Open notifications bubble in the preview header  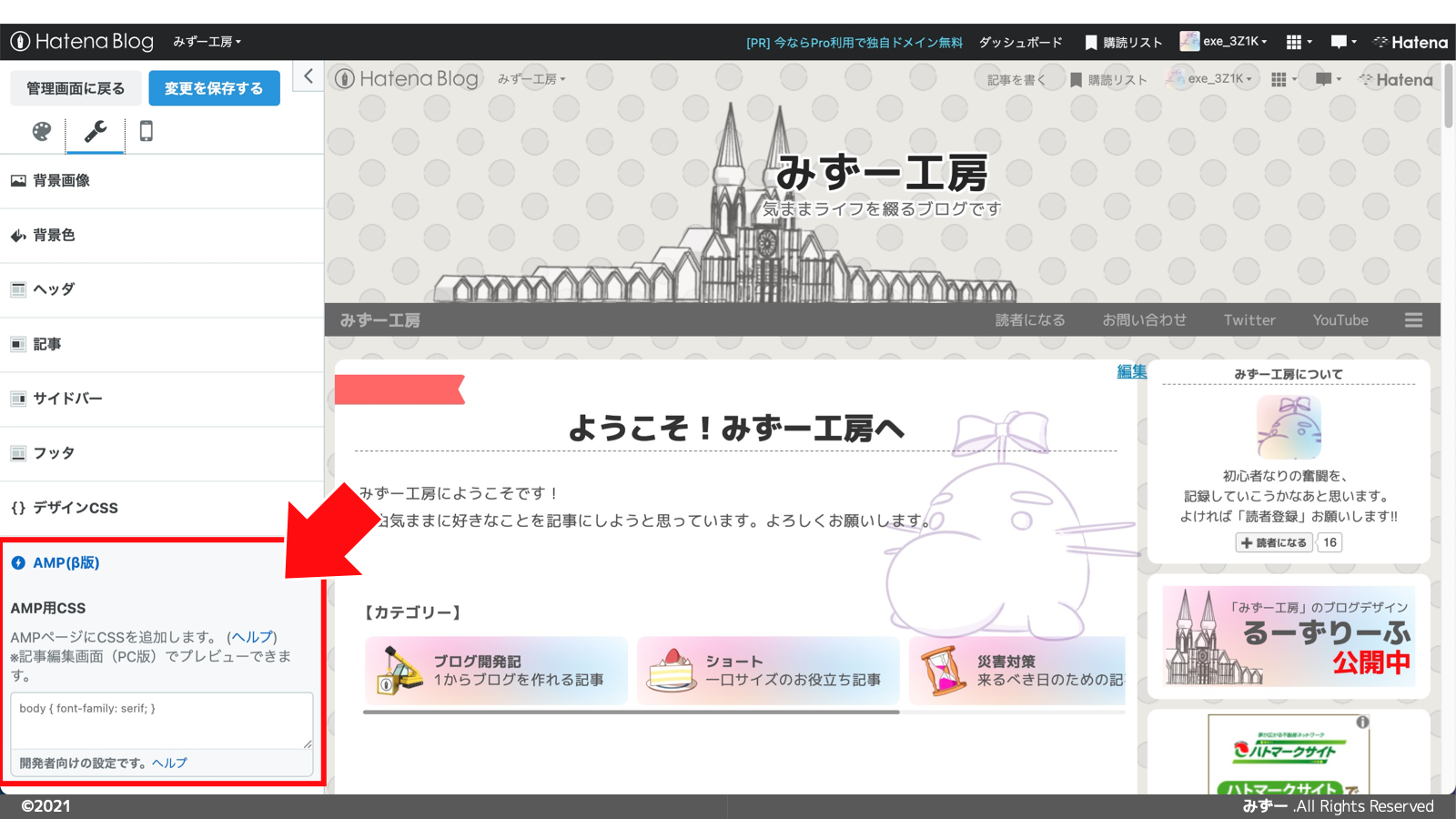coord(1329,80)
